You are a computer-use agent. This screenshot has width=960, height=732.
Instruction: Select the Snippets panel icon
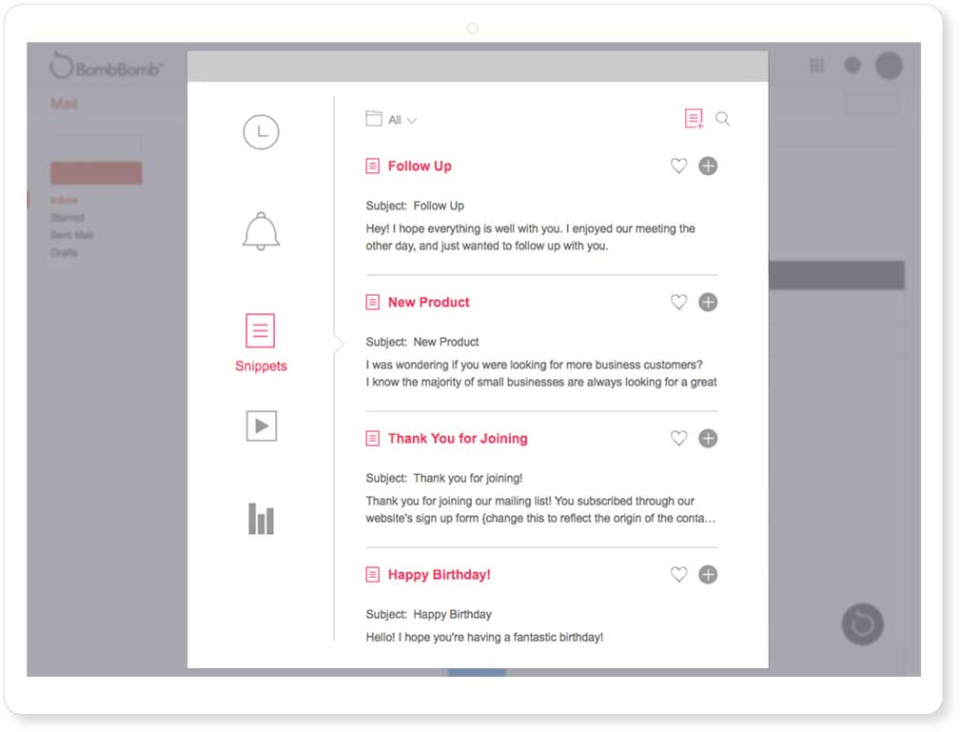[x=260, y=330]
